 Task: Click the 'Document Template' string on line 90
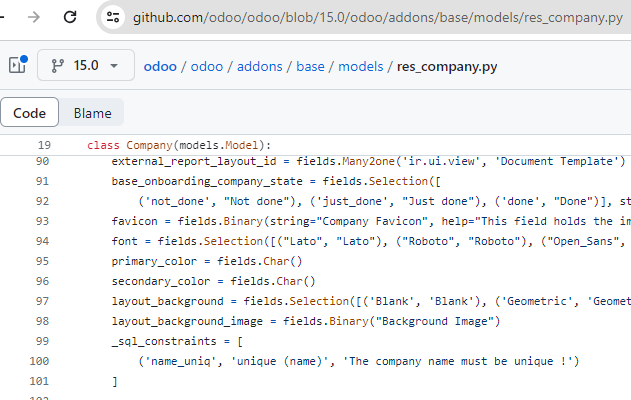click(x=557, y=161)
